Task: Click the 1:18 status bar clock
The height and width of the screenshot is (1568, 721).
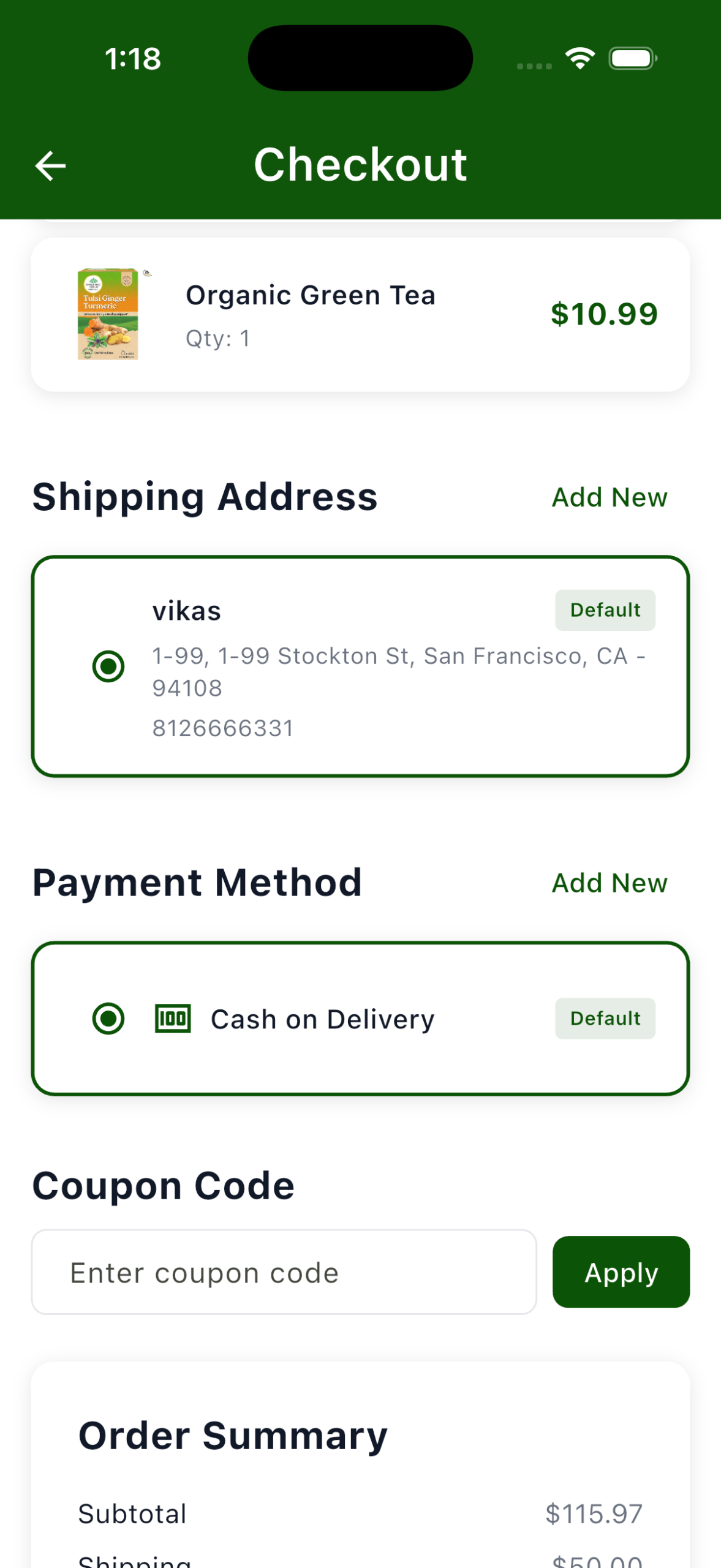Action: click(133, 59)
